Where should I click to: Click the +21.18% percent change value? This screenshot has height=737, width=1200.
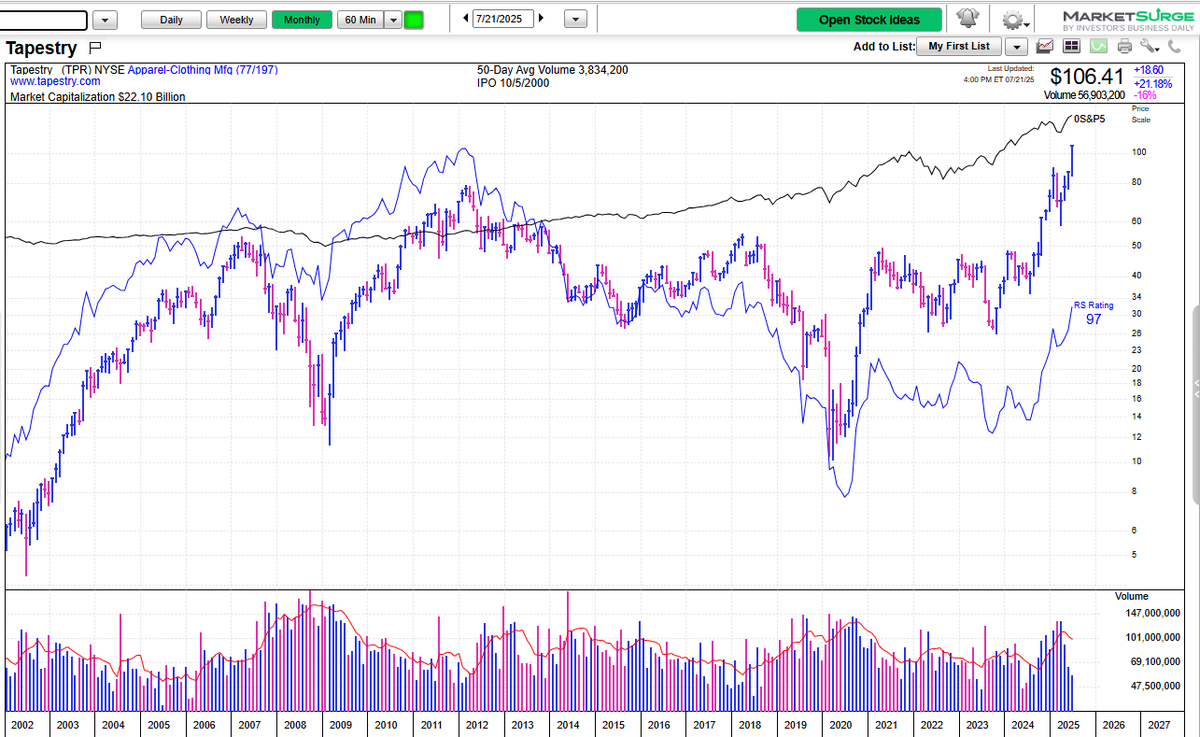[x=1153, y=83]
